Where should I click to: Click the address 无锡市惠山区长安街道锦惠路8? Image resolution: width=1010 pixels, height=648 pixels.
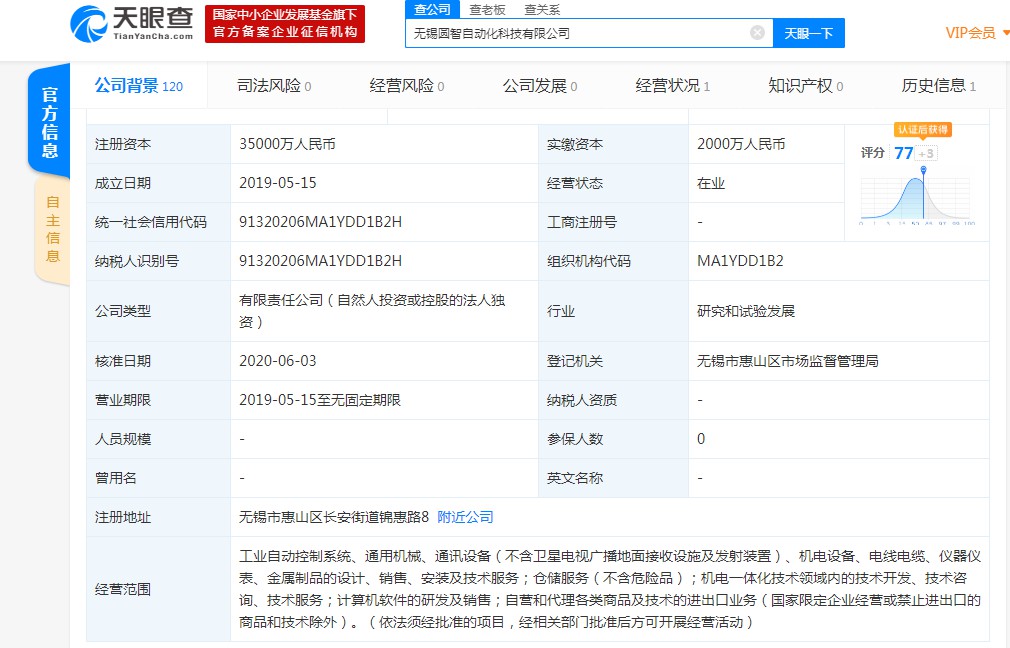[334, 517]
